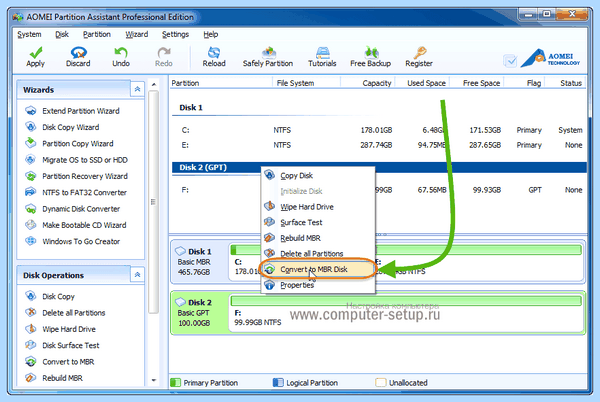Click the Apply checkmark toolbar icon
Image resolution: width=600 pixels, height=402 pixels.
coord(36,52)
